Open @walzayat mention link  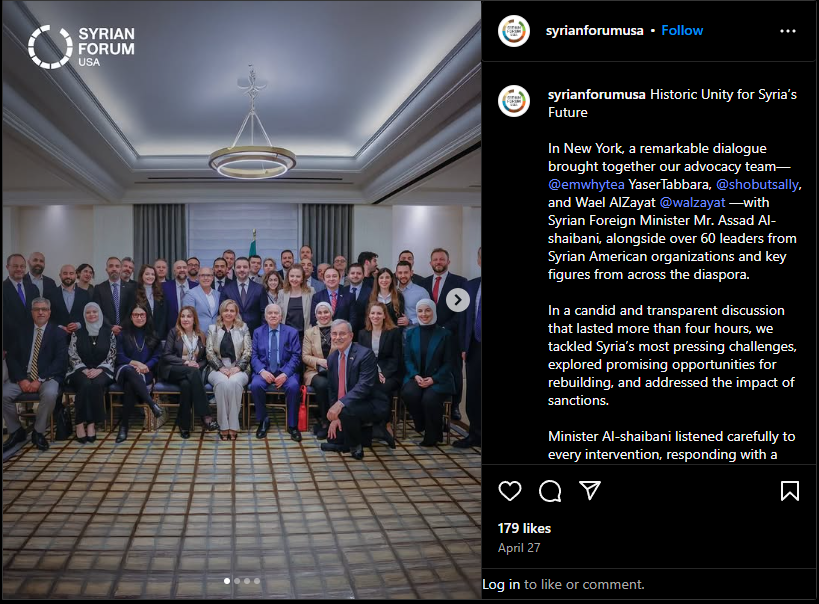tap(692, 202)
